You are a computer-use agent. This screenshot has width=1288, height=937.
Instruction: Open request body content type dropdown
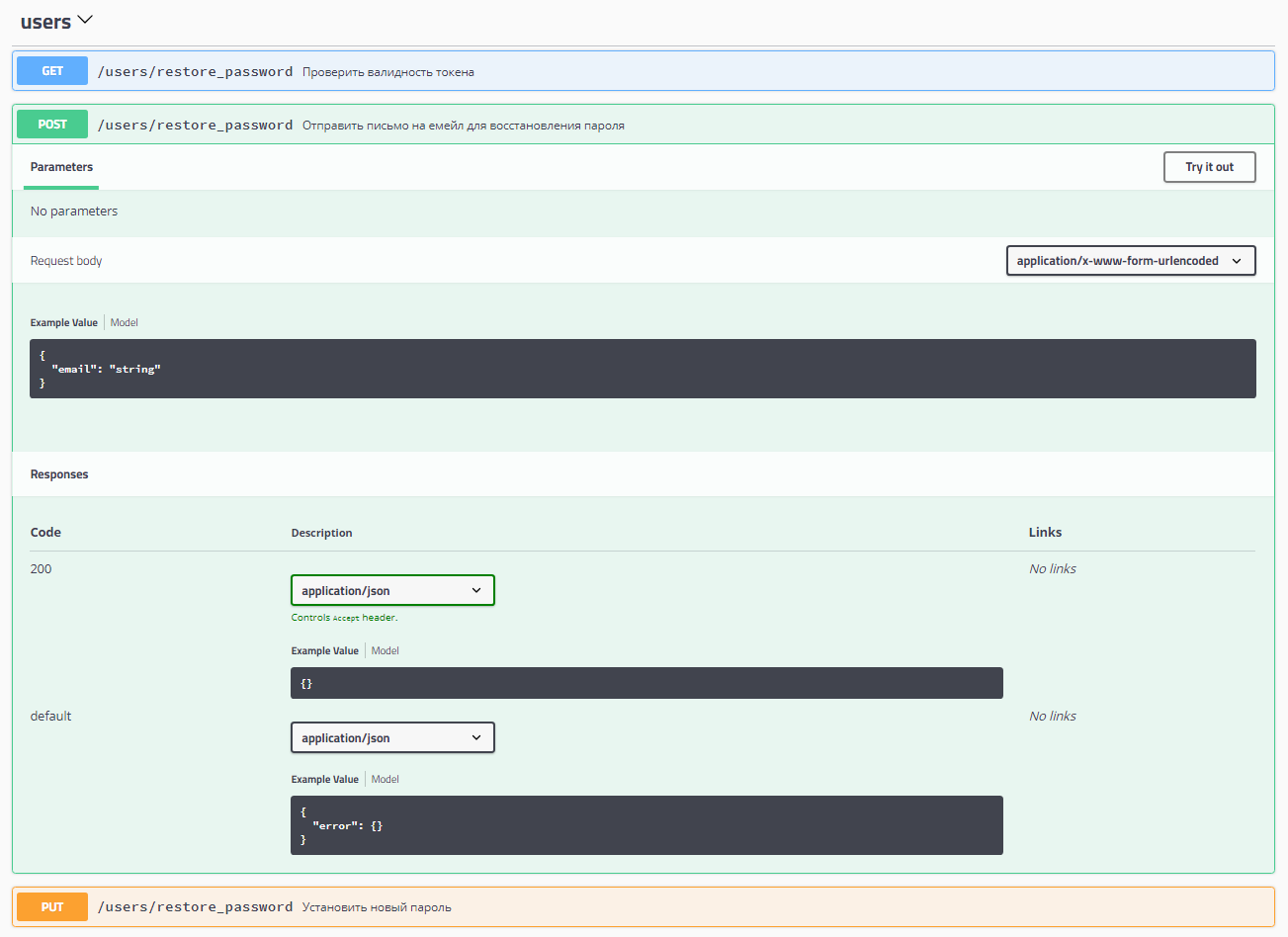tap(1130, 261)
